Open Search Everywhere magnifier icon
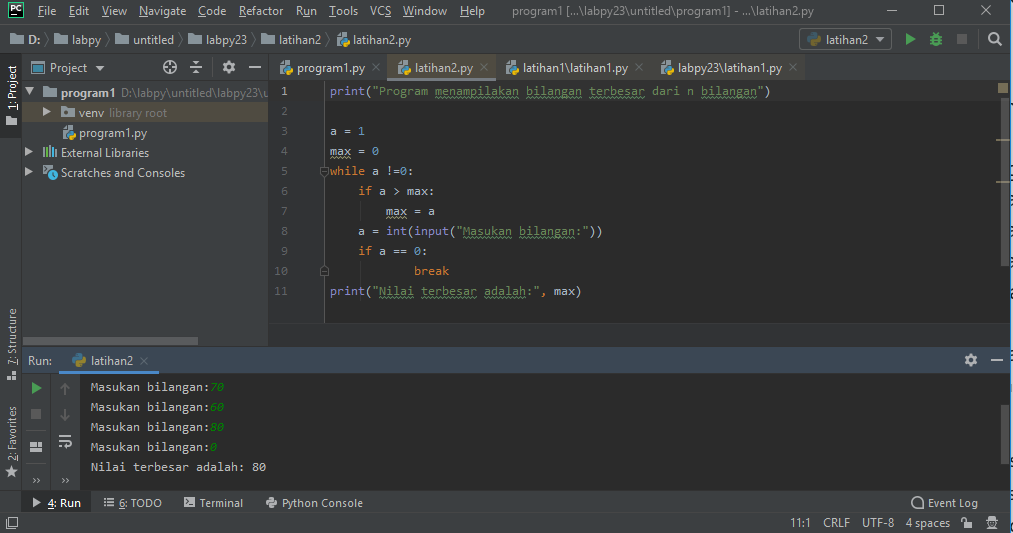 pyautogui.click(x=995, y=39)
